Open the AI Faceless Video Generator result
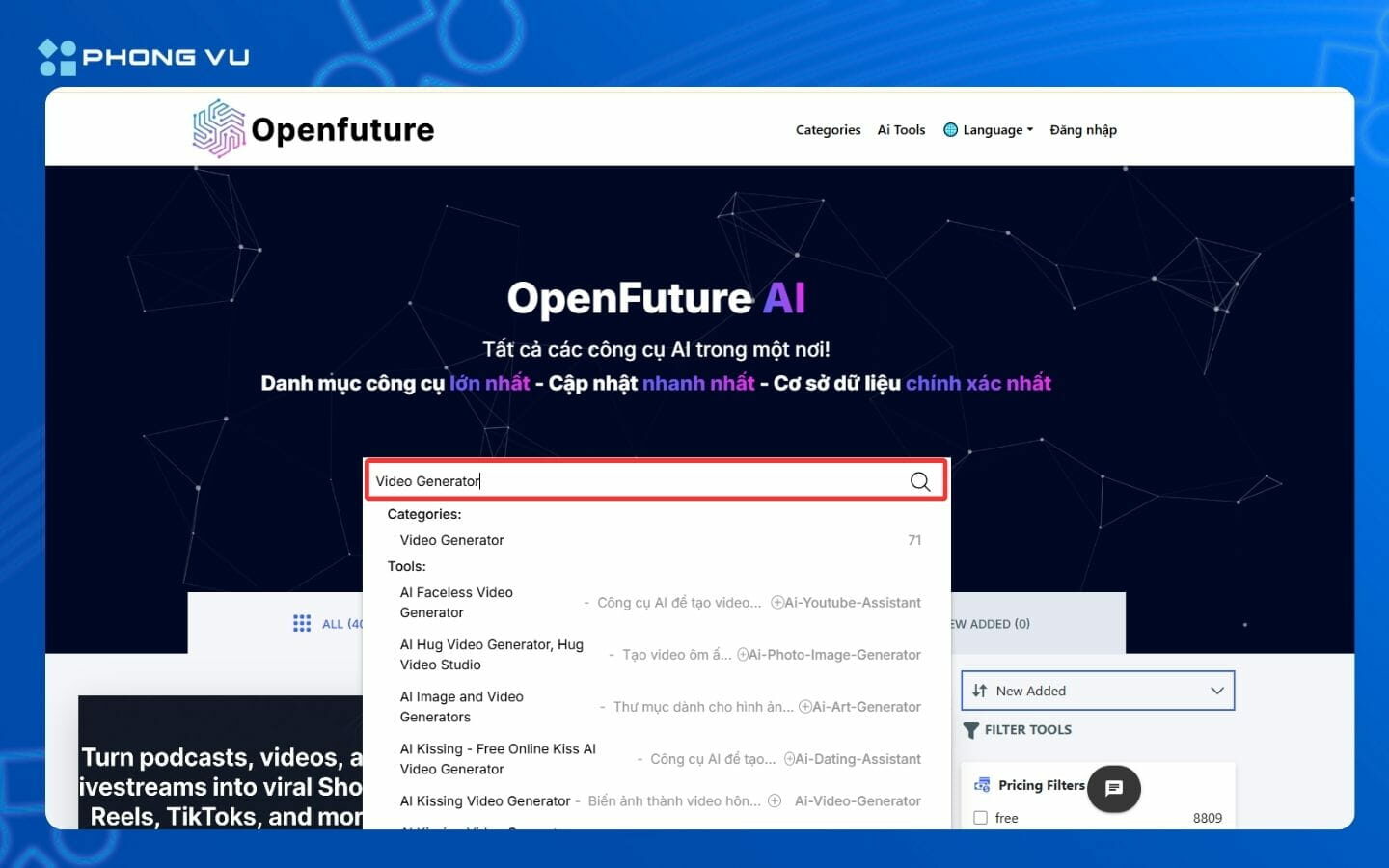 [456, 603]
